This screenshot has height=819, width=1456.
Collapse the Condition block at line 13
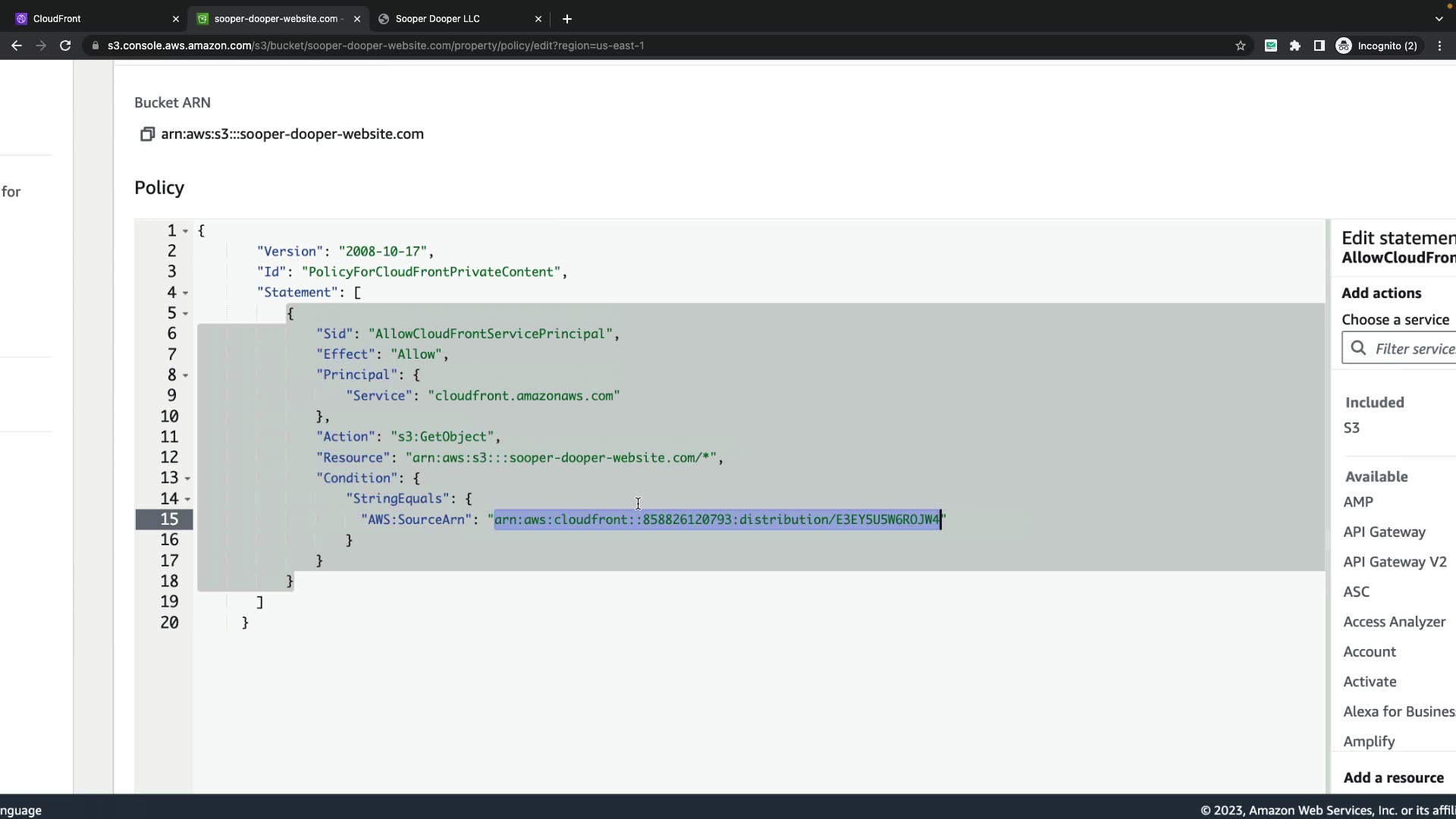click(x=187, y=479)
